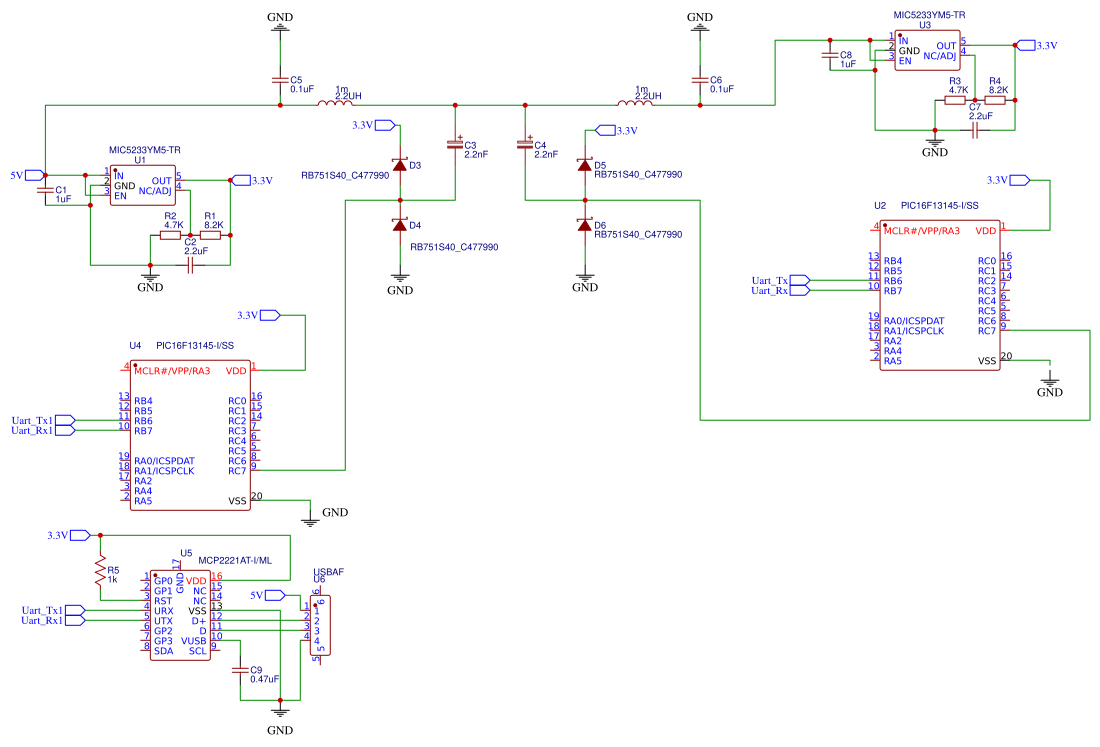Click the RB751S40_C477990 label beside D6

point(638,234)
